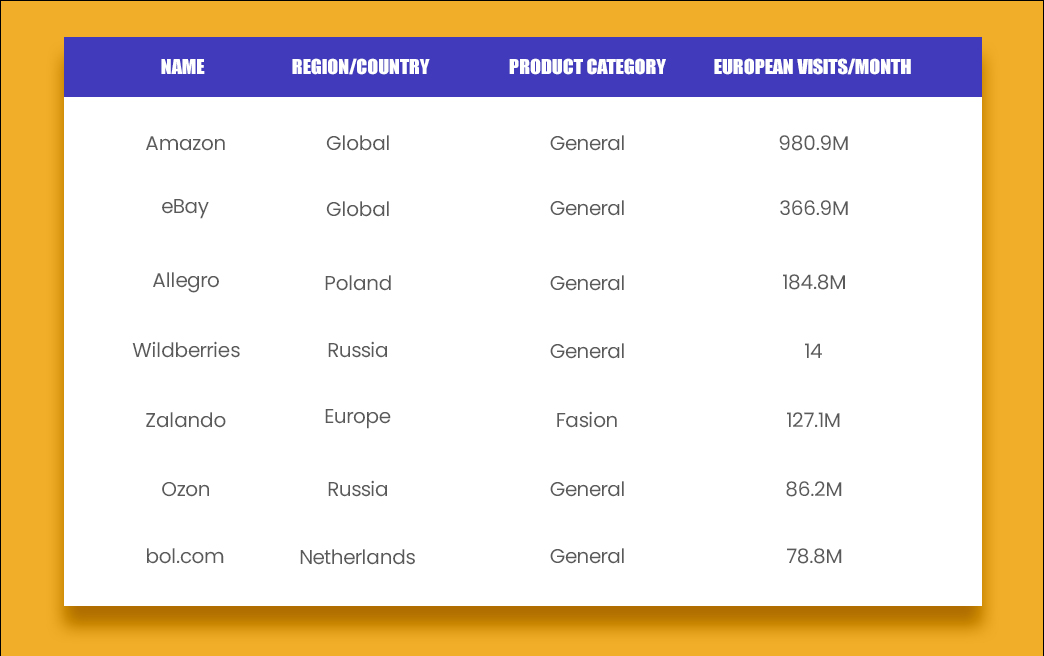This screenshot has height=656, width=1044.
Task: Click the Fasion category cell
Action: click(587, 420)
